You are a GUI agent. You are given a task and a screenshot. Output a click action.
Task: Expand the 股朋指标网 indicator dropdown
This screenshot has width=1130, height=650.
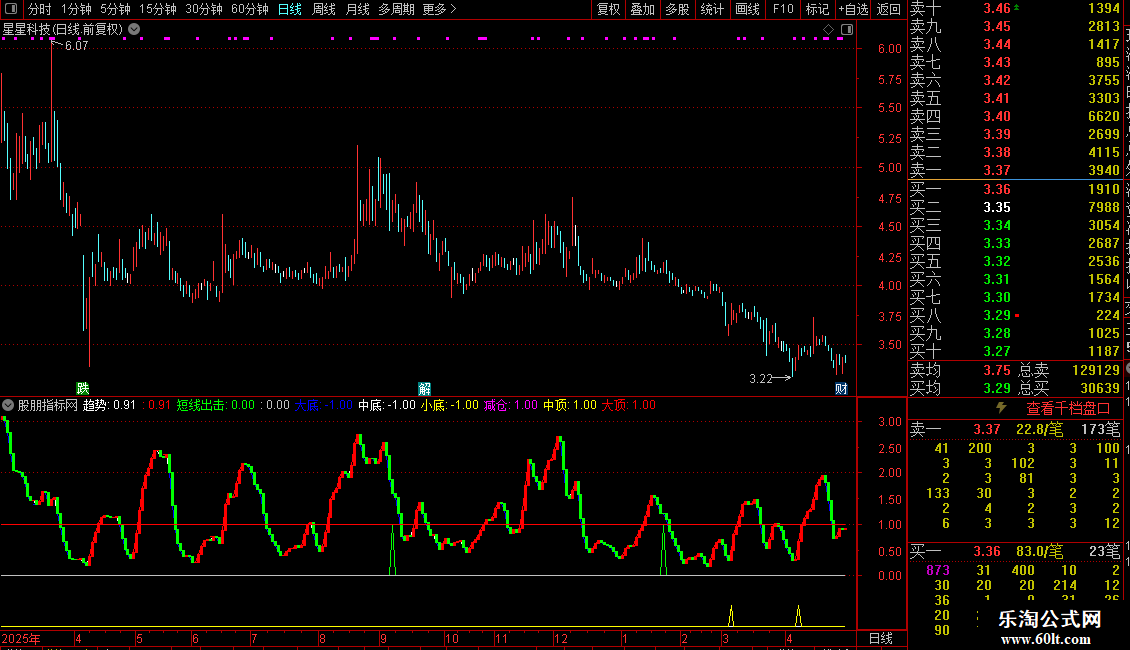(x=8, y=405)
